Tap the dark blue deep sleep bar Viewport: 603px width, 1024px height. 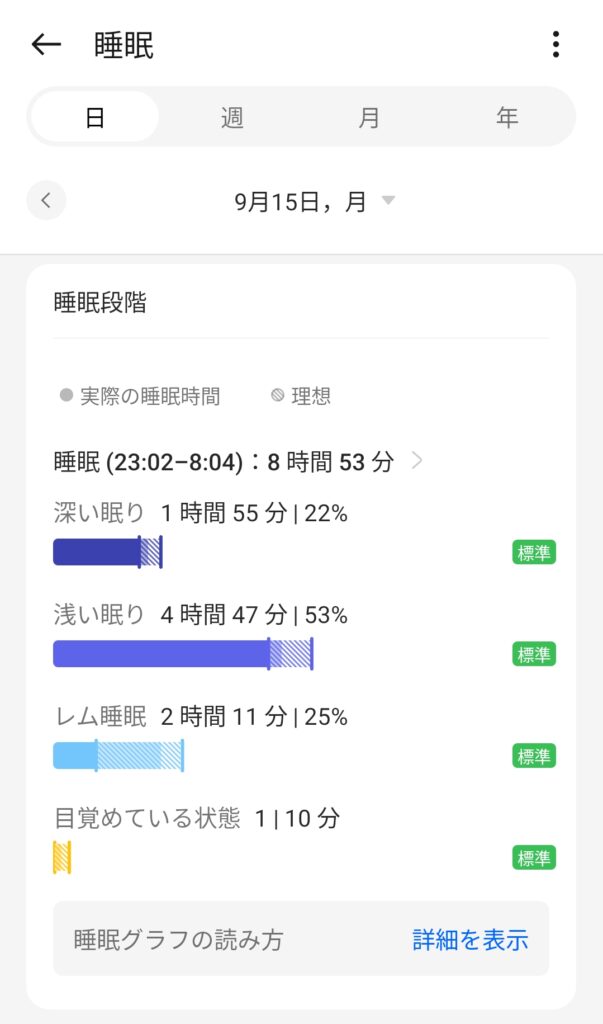pyautogui.click(x=96, y=552)
